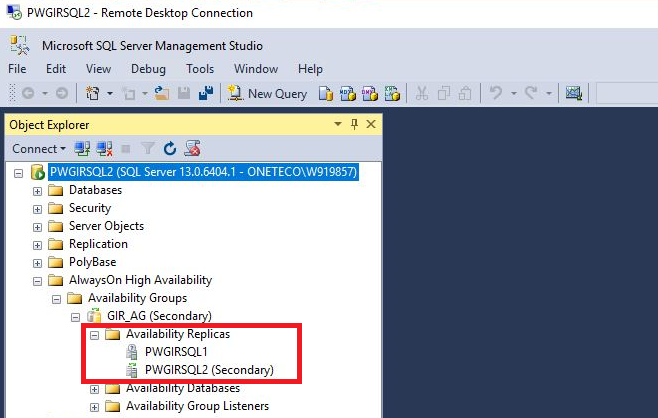
Task: Click the New Project toolbar icon
Action: coord(92,93)
